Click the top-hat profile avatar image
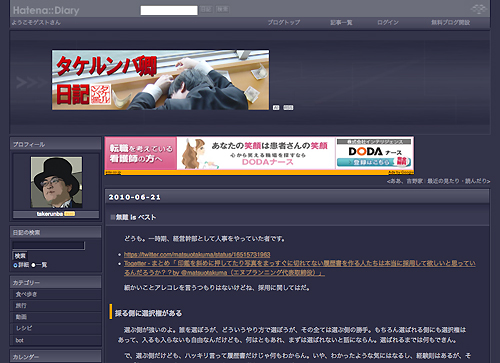This screenshot has height=363, width=500. 56,182
